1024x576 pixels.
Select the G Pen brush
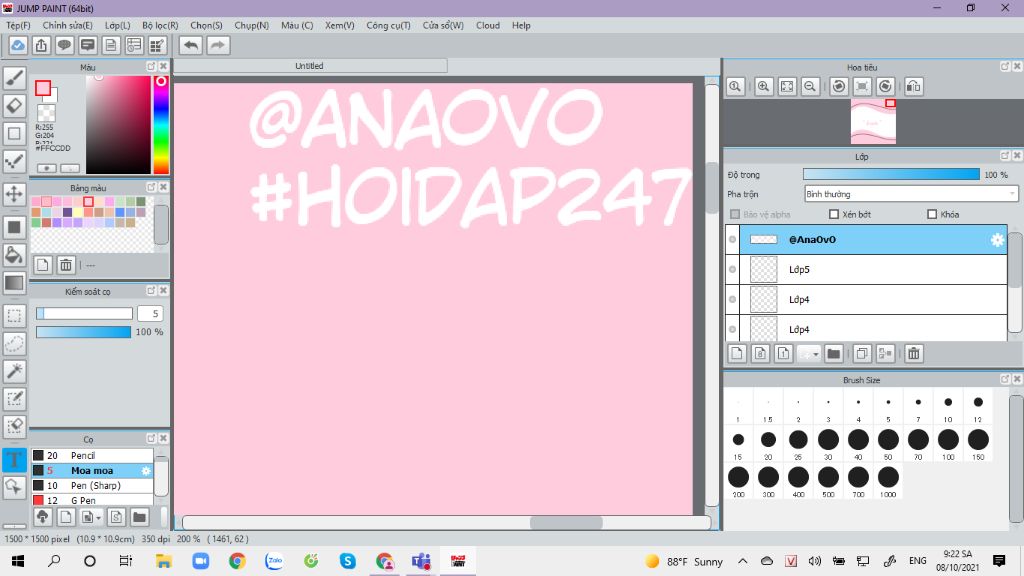(x=92, y=500)
